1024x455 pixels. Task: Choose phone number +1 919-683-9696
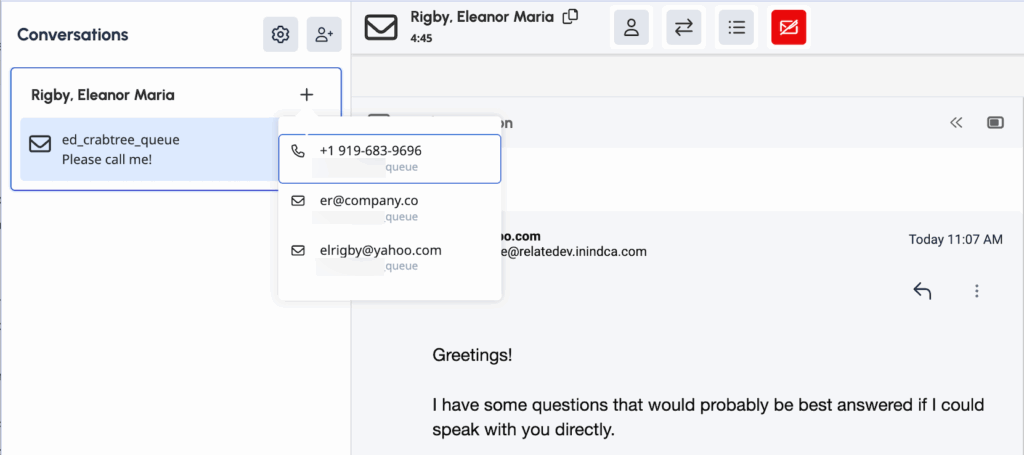[389, 158]
